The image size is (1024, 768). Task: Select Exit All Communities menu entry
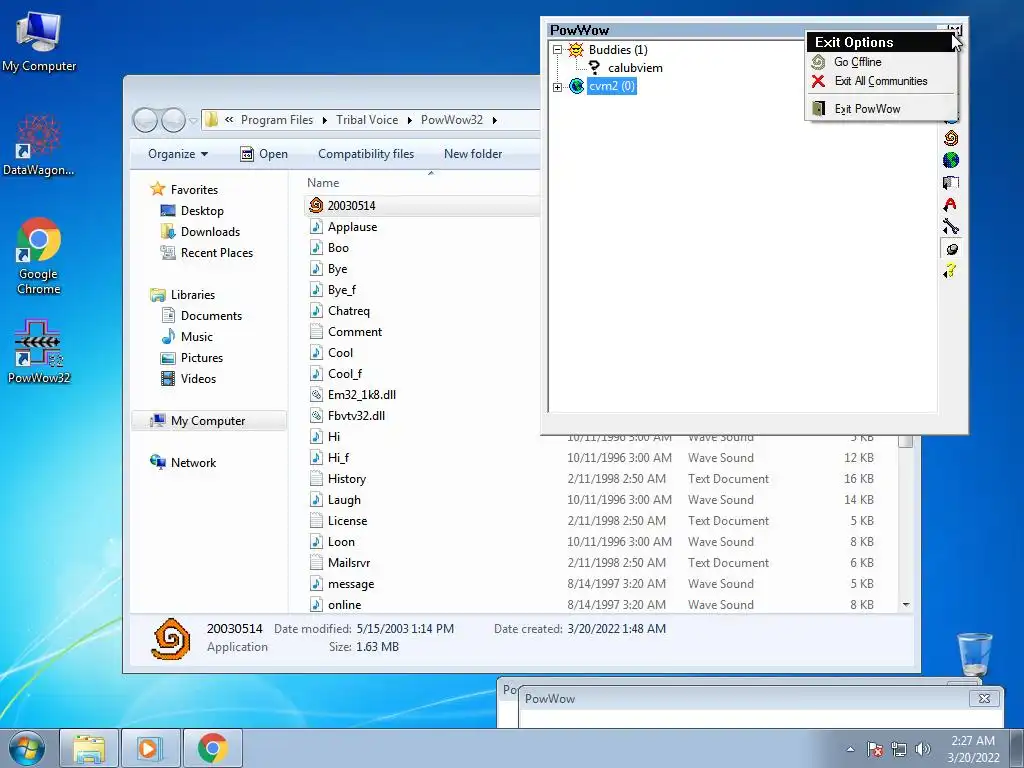(880, 81)
